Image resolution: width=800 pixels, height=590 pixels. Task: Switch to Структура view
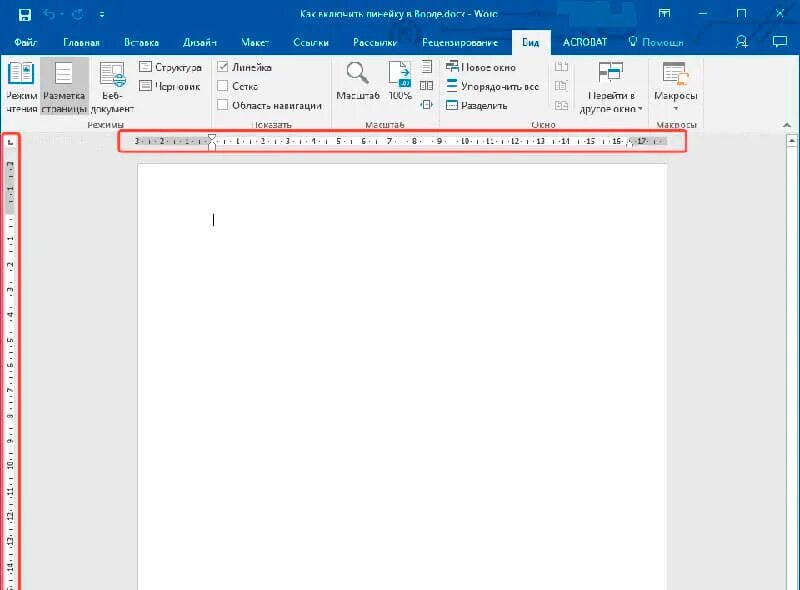170,67
